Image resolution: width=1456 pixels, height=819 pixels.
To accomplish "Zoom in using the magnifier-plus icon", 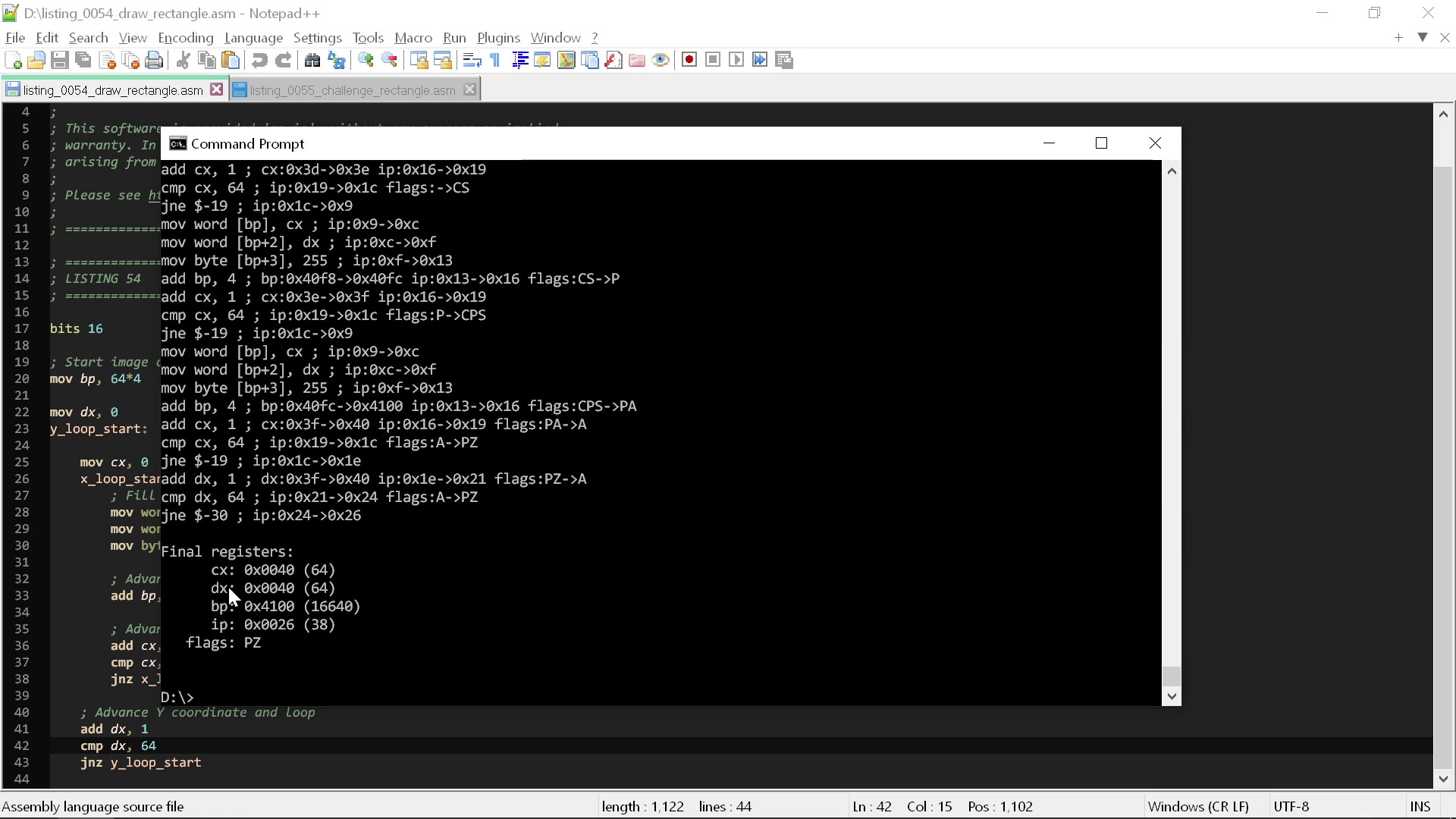I will [x=366, y=60].
